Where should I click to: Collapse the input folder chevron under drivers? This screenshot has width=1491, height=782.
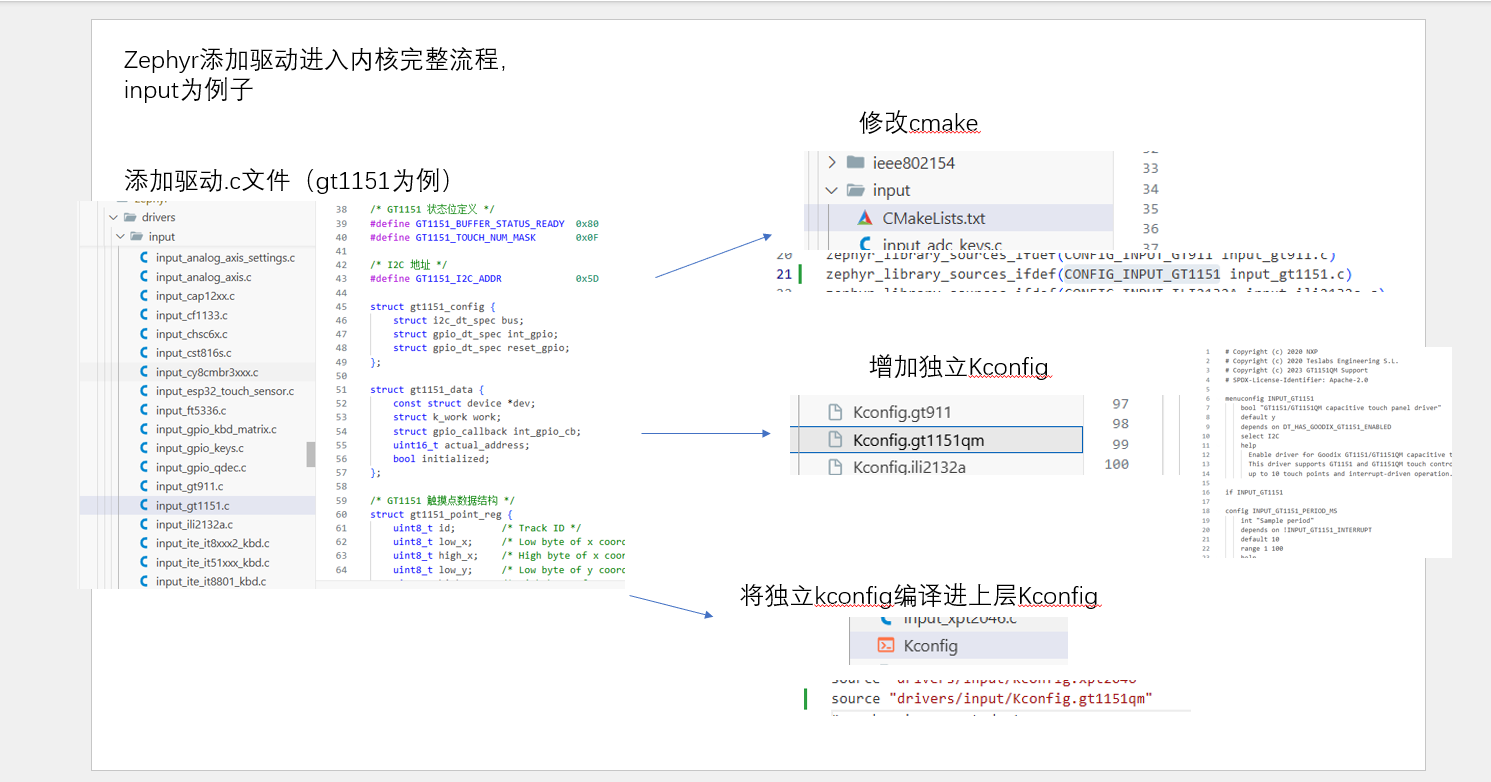click(121, 237)
